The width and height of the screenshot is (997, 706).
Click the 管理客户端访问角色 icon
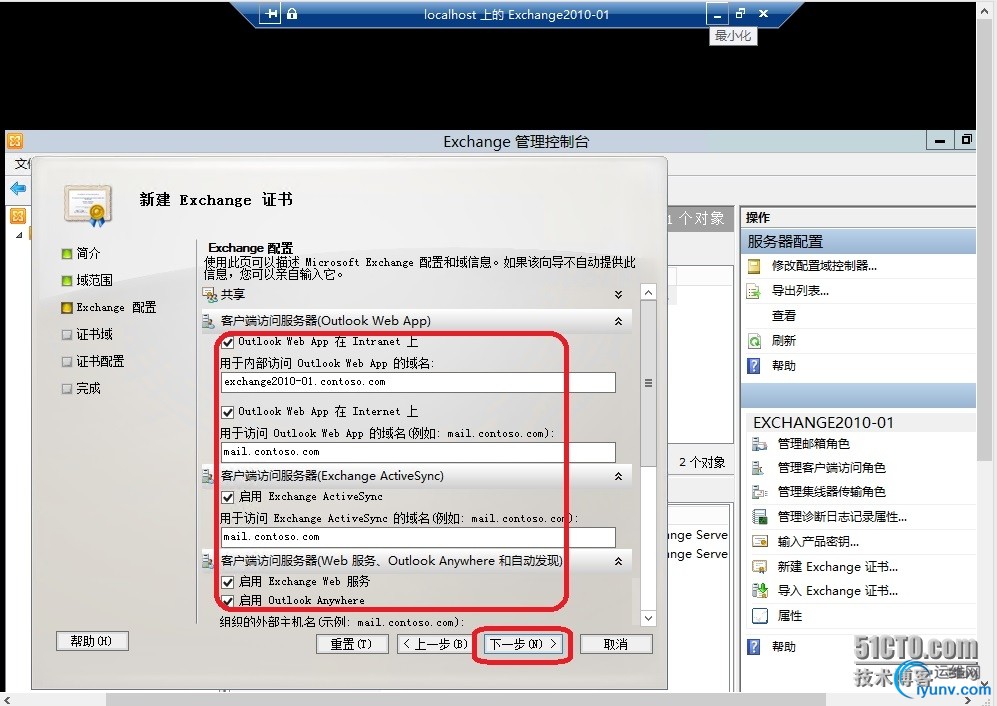point(759,468)
